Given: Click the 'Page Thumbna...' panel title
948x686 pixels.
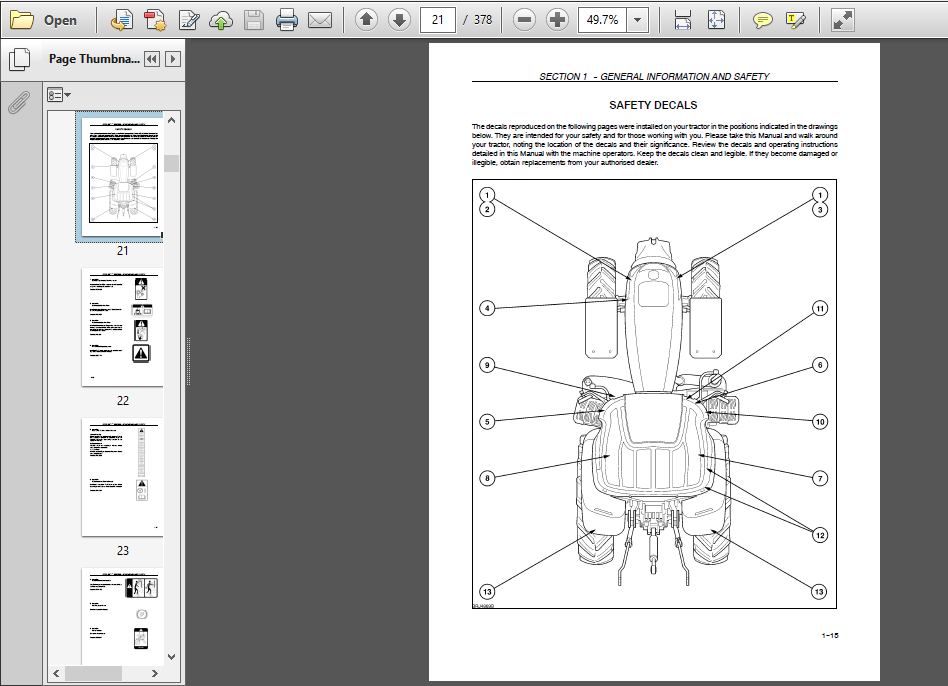Looking at the screenshot, I should click(x=94, y=59).
